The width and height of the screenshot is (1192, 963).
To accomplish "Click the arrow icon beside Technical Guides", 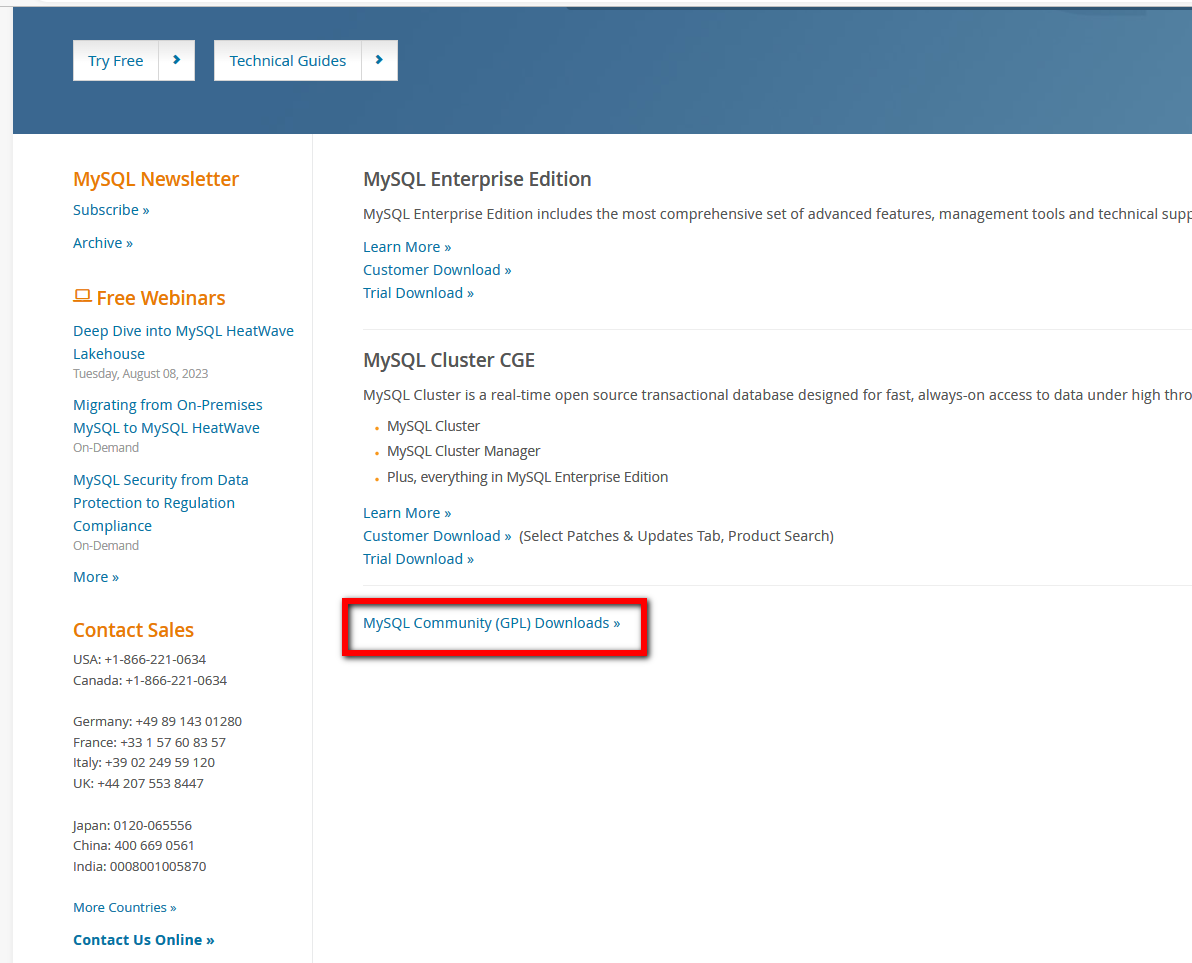I will (379, 60).
